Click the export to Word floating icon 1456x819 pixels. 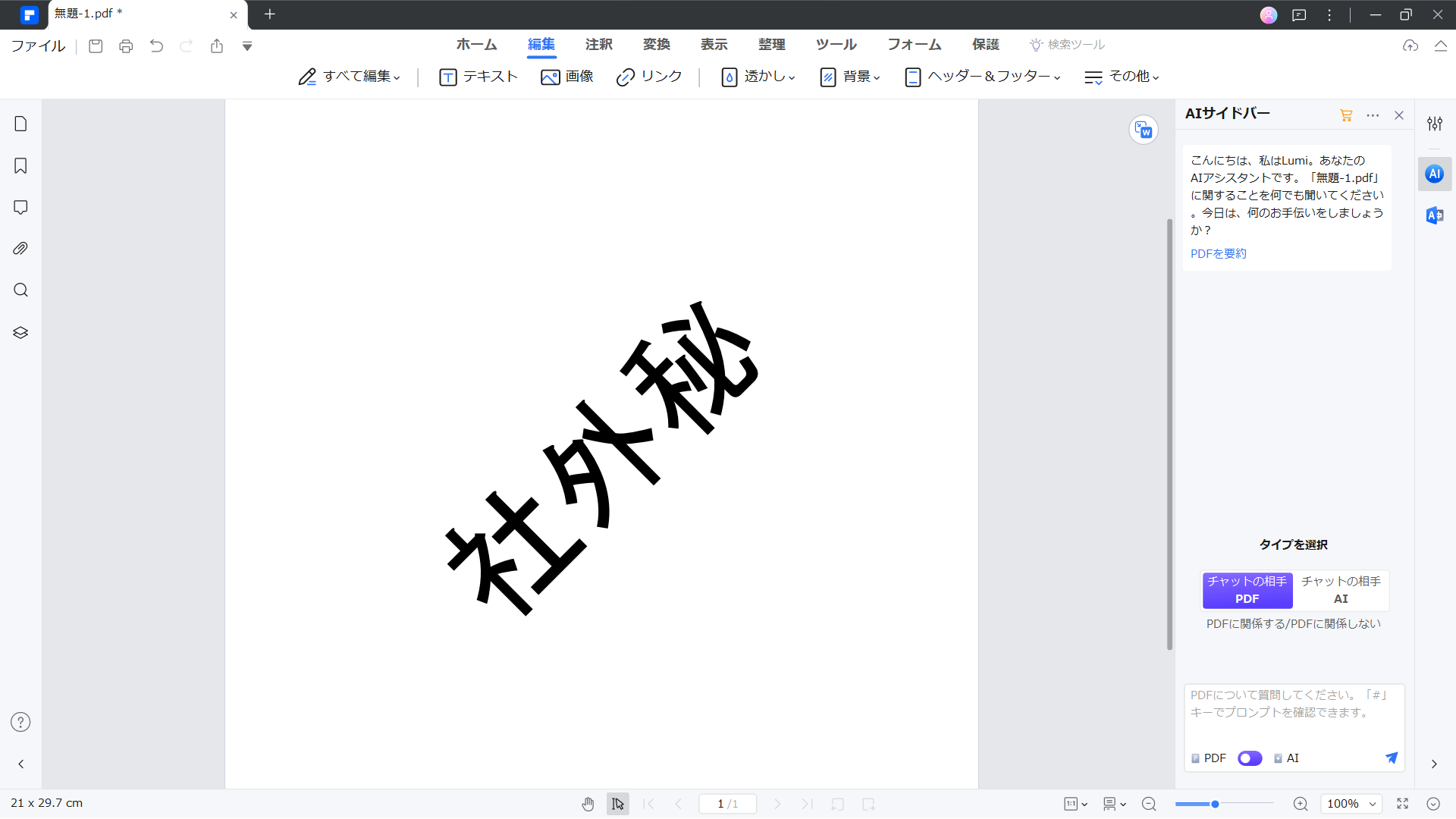[1144, 129]
